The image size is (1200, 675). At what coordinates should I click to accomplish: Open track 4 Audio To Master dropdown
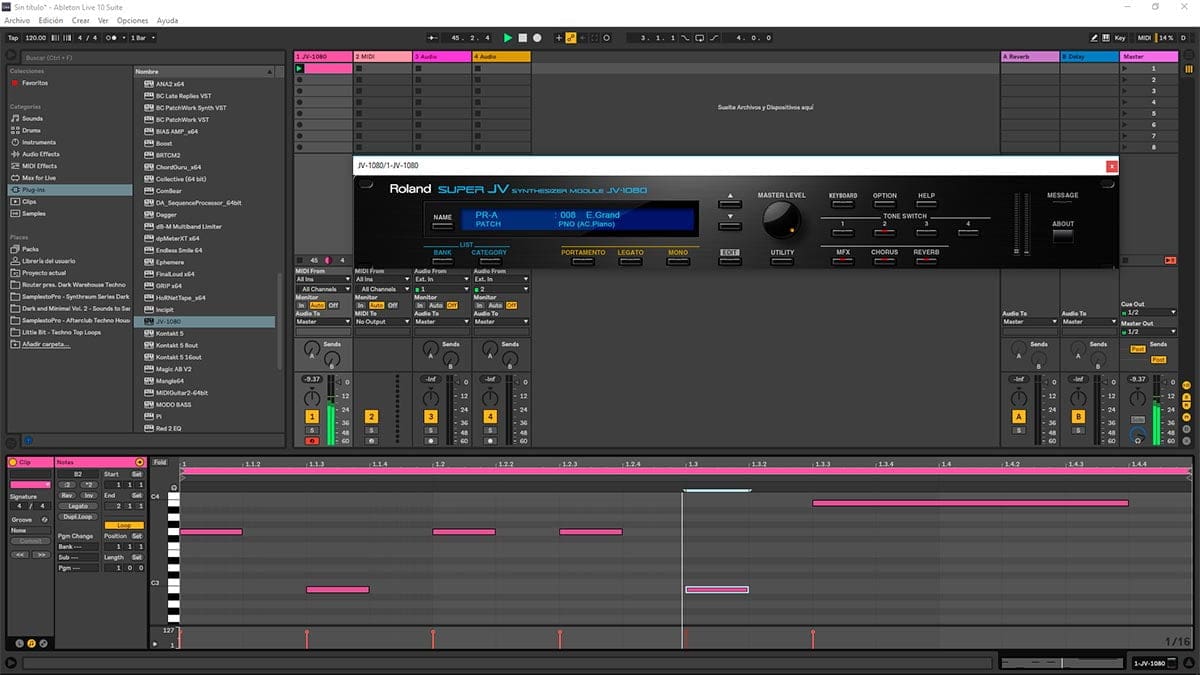tap(500, 322)
